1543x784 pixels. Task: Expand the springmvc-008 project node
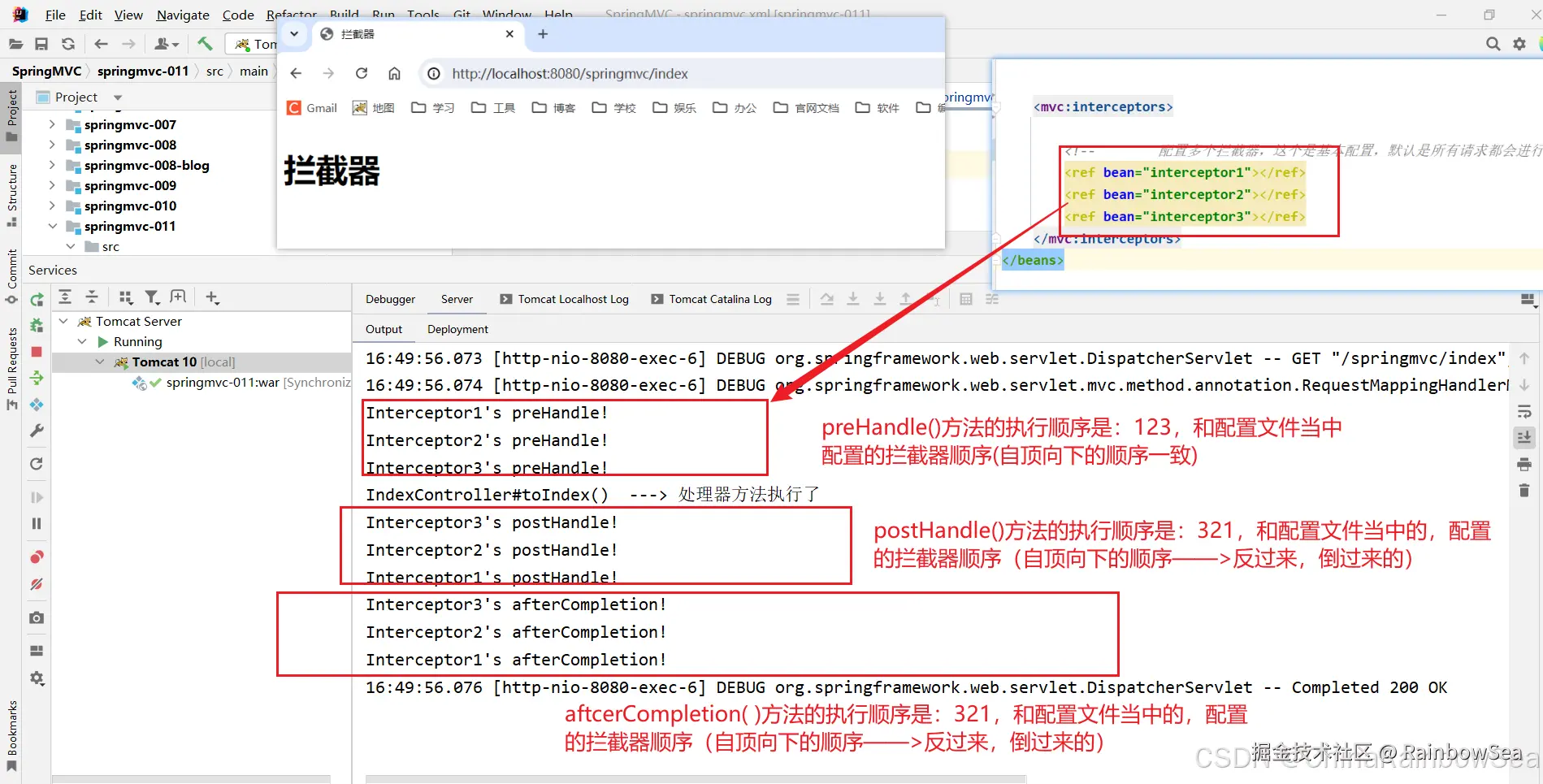52,145
